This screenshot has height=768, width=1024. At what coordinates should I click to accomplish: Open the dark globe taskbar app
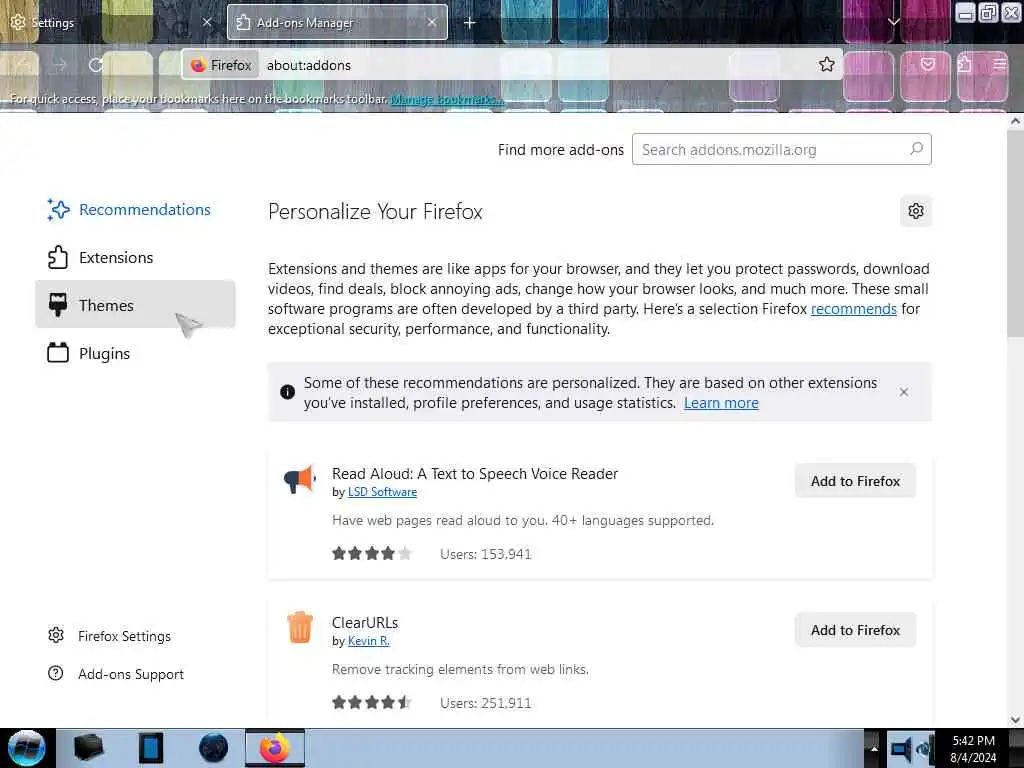tap(214, 748)
